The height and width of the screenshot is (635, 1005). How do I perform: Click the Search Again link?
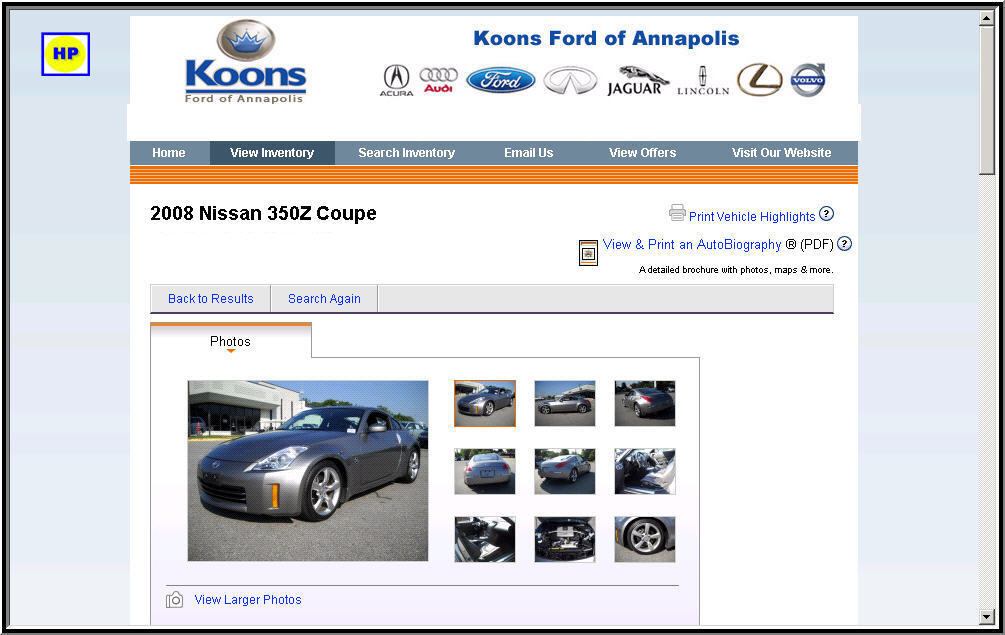pos(324,299)
